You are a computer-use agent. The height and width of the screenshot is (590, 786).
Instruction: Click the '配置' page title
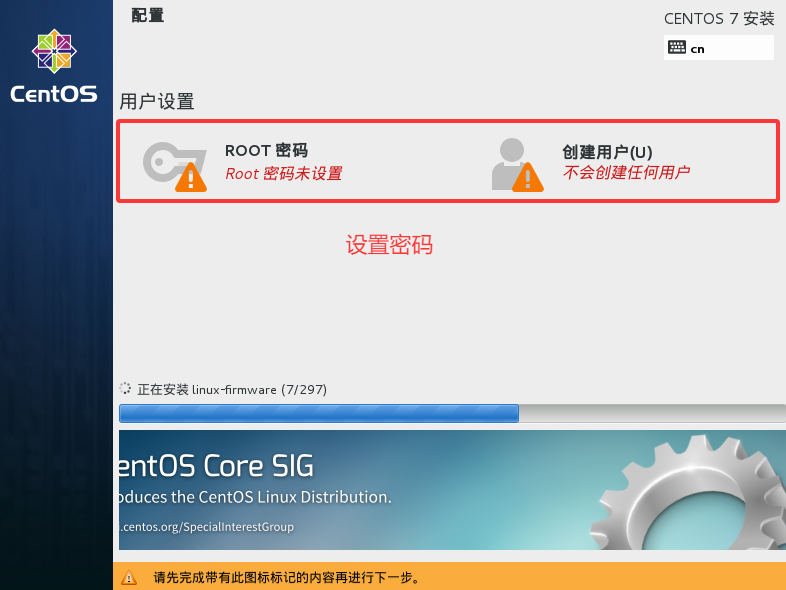[x=147, y=16]
